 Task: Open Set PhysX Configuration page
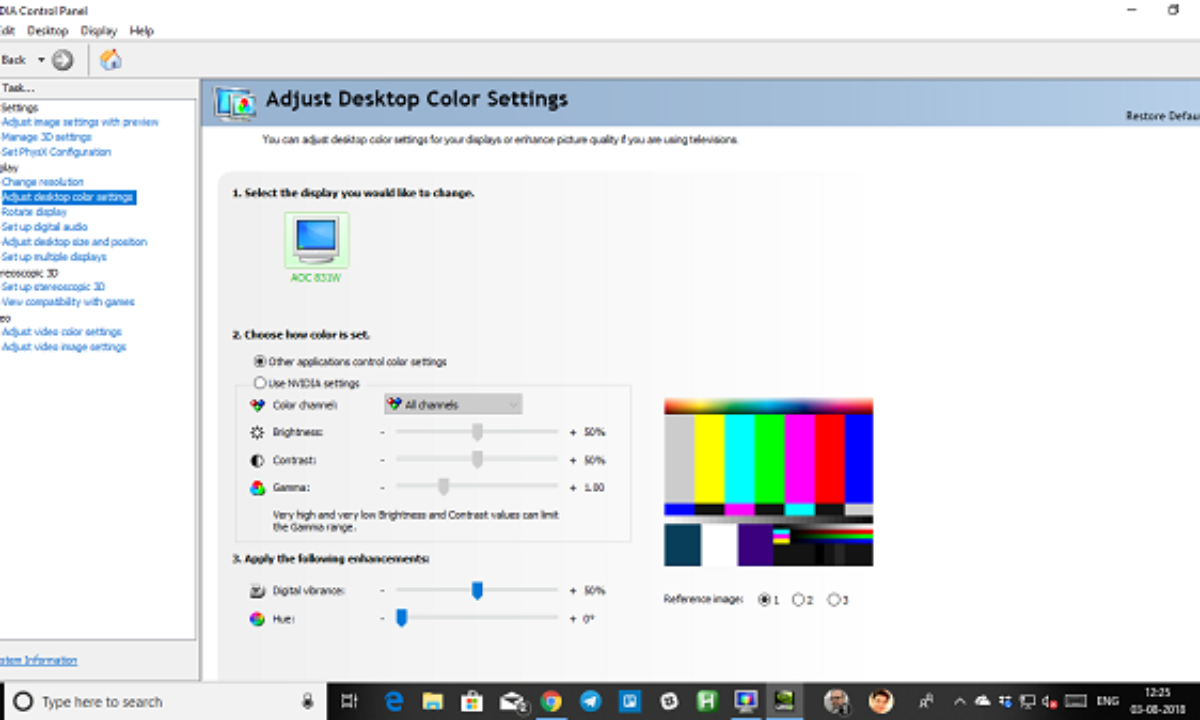[x=56, y=152]
